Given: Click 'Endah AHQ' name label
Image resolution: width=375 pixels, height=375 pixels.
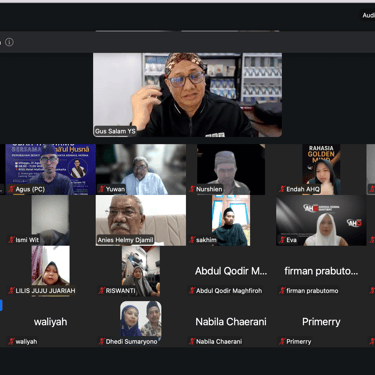Looking at the screenshot, I should pyautogui.click(x=303, y=189).
